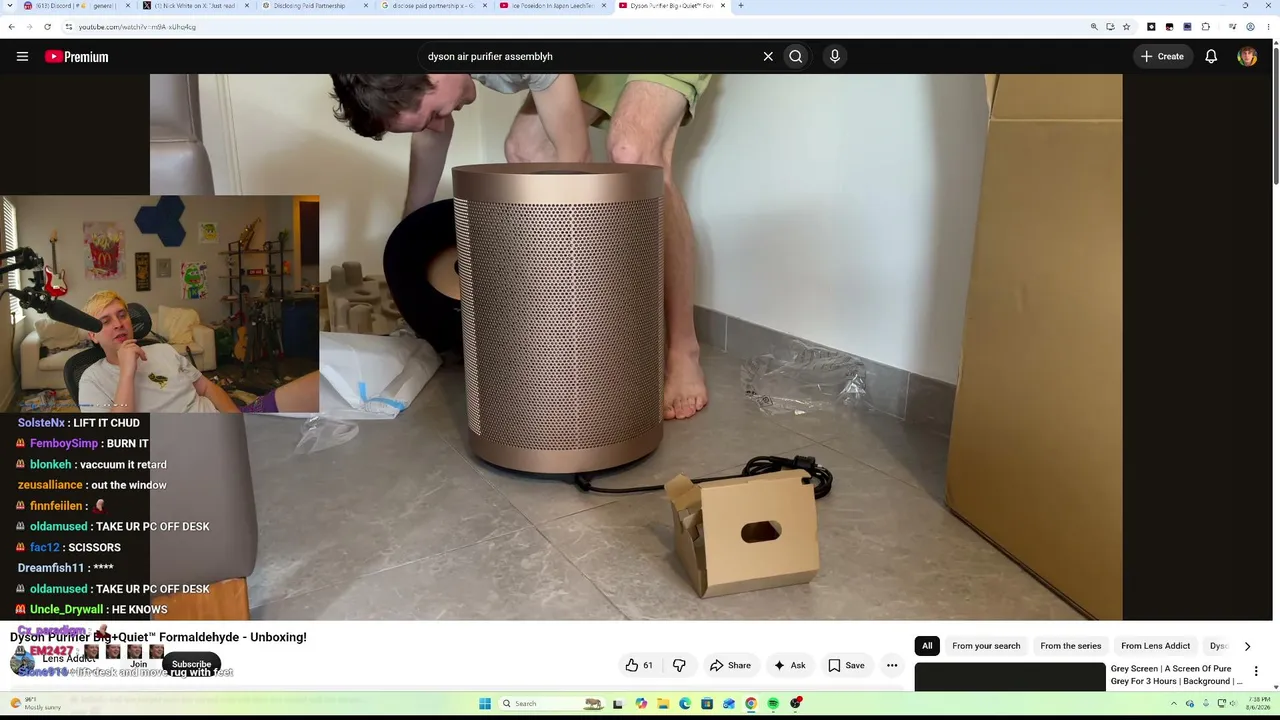Open the video title Dyson Purifier Big+Quiet Formaldehyde
The height and width of the screenshot is (720, 1280).
click(x=158, y=637)
